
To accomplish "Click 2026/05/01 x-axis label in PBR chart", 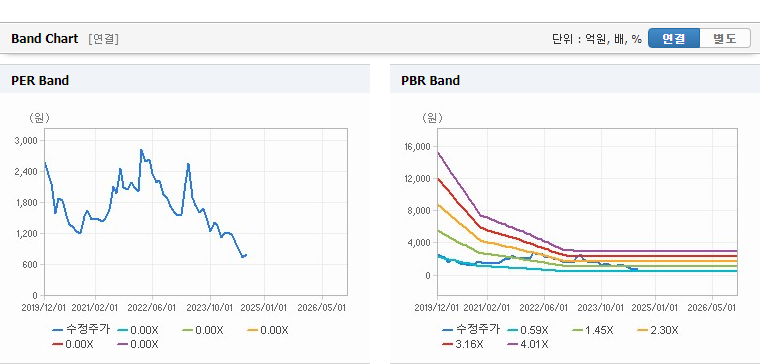I will pyautogui.click(x=712, y=307).
